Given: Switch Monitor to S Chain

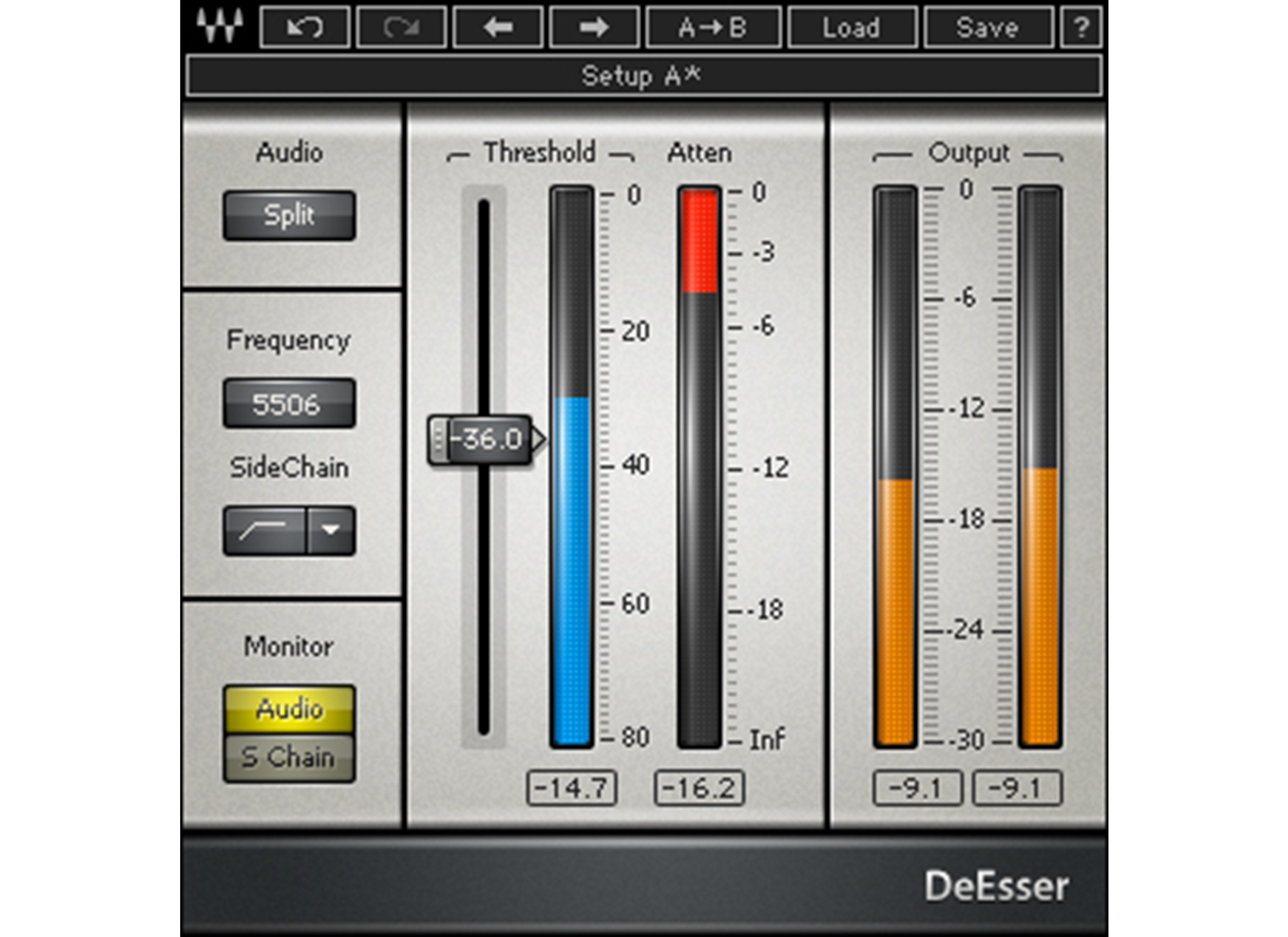Looking at the screenshot, I should pyautogui.click(x=289, y=757).
